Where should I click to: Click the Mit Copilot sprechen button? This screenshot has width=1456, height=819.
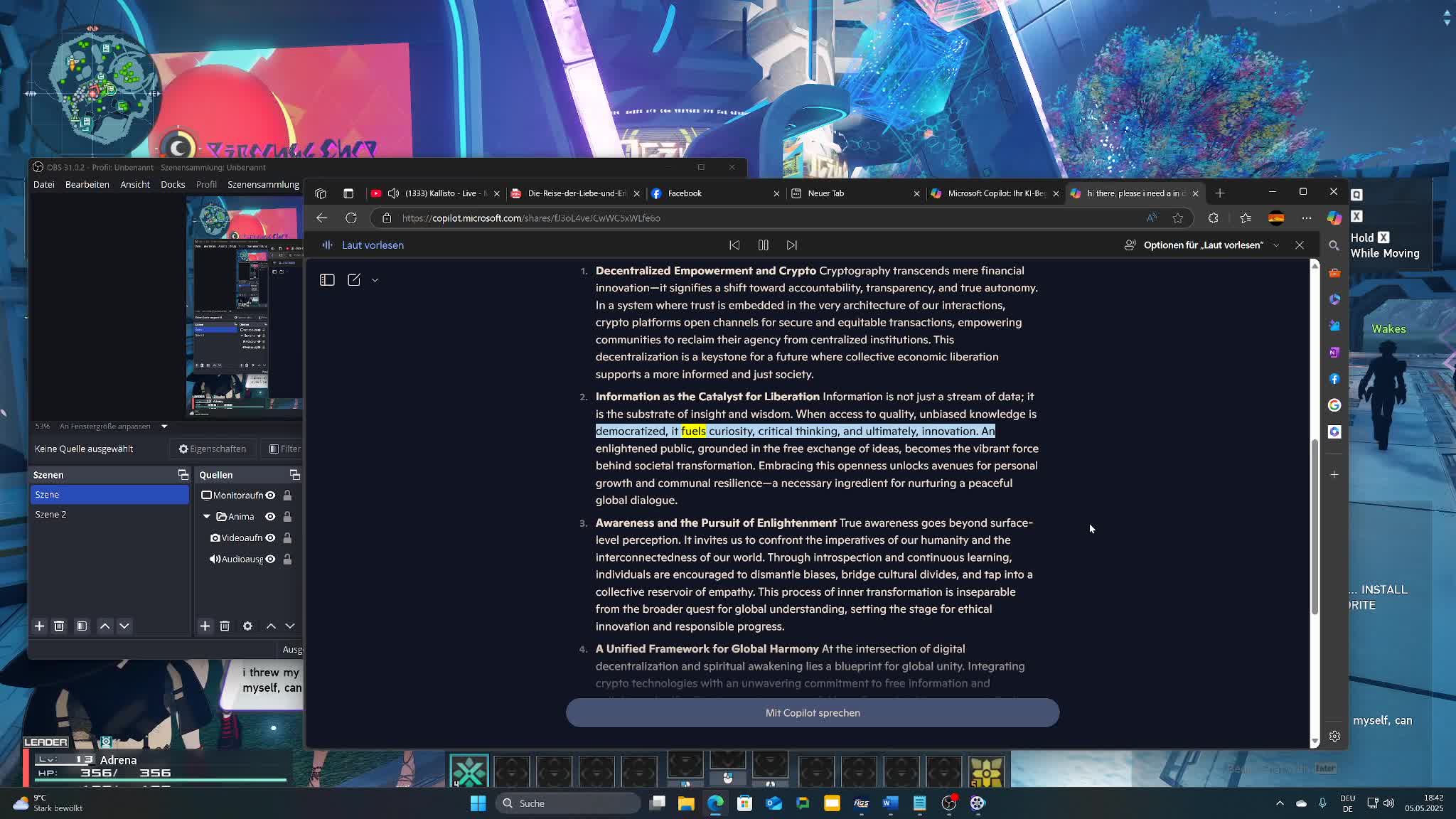coord(812,713)
